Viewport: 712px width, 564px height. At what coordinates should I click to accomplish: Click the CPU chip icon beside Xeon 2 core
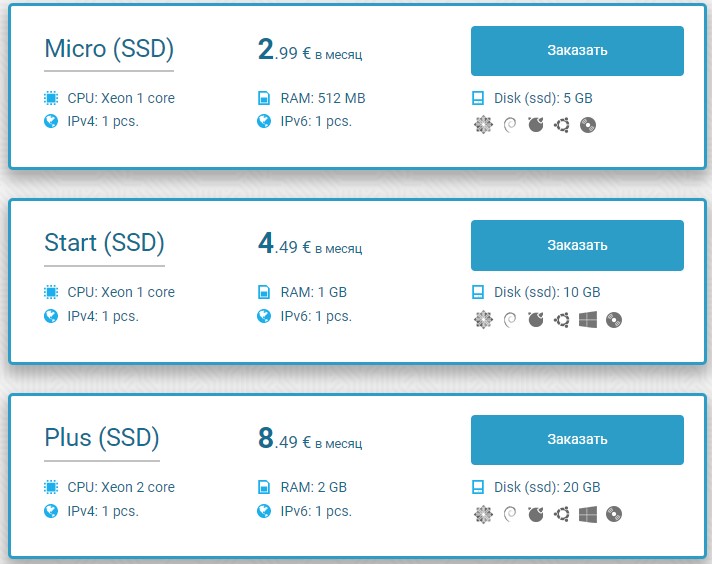click(51, 487)
